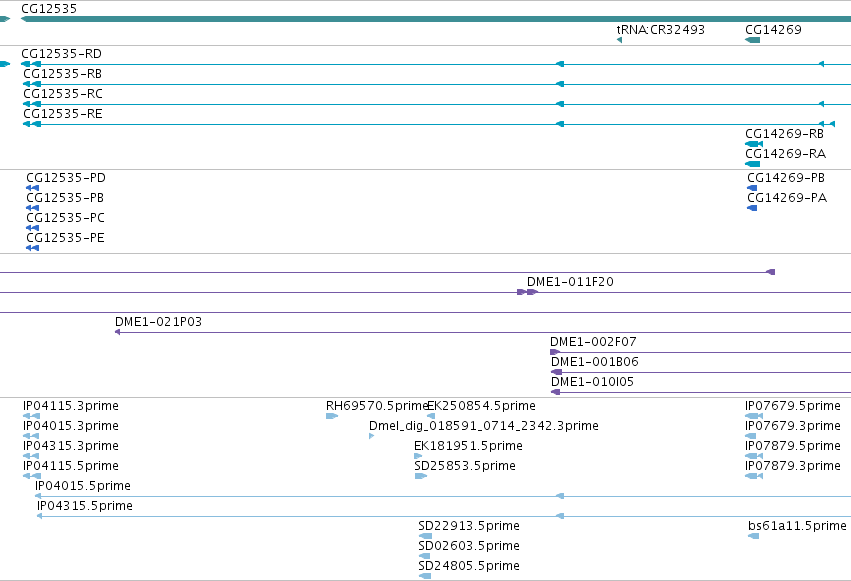Select the CG14269-PA protein glyph
Screen dimensions: 851x581
[752, 208]
